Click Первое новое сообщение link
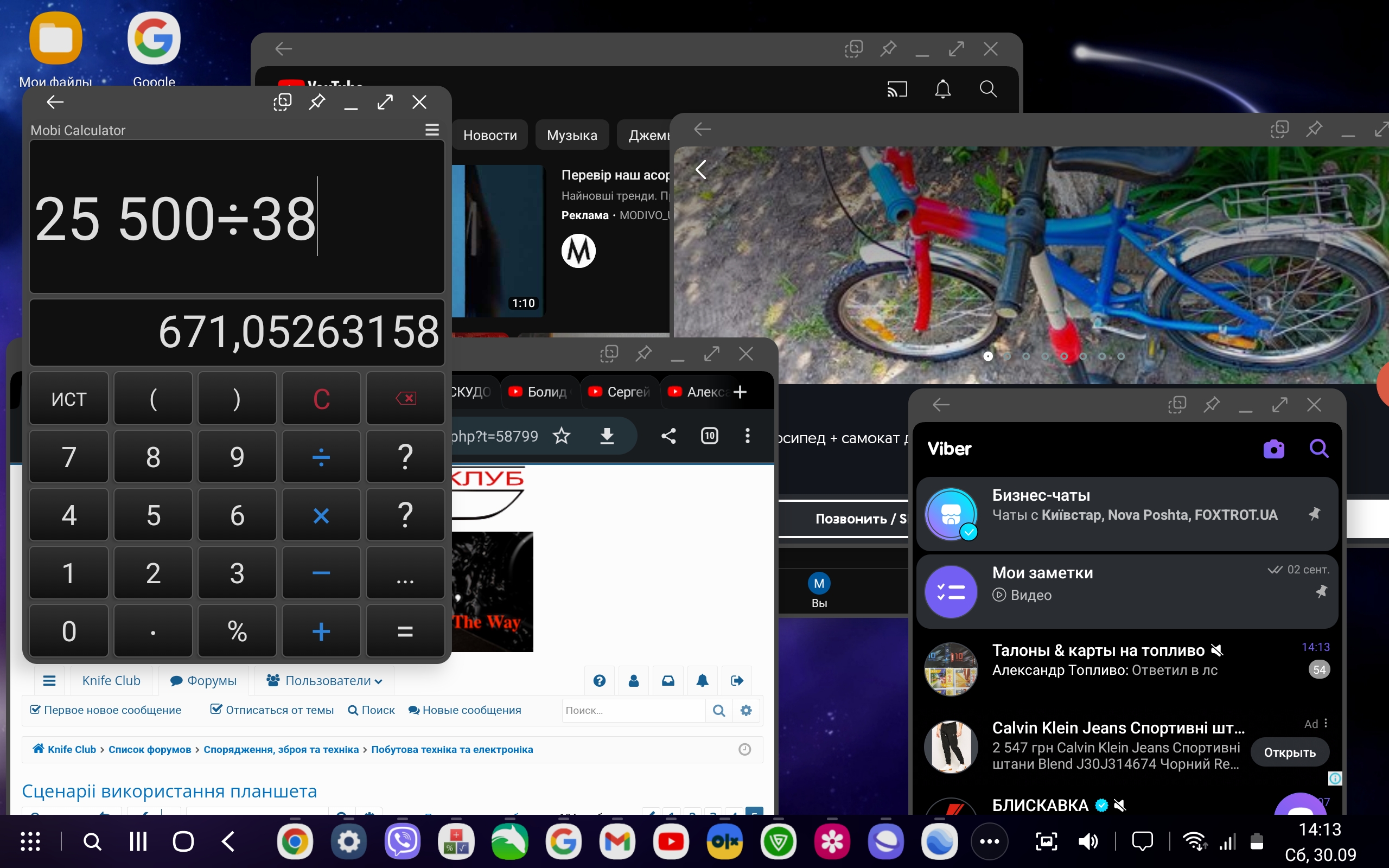Image resolution: width=1389 pixels, height=868 pixels. click(x=106, y=710)
